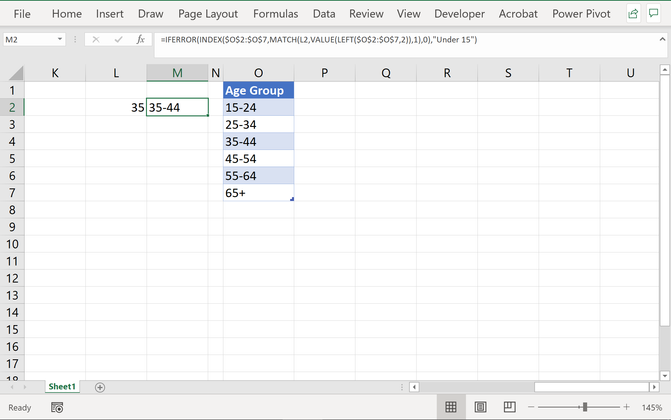671x420 pixels.
Task: Click the vertical scrollbar up arrow
Action: point(665,69)
